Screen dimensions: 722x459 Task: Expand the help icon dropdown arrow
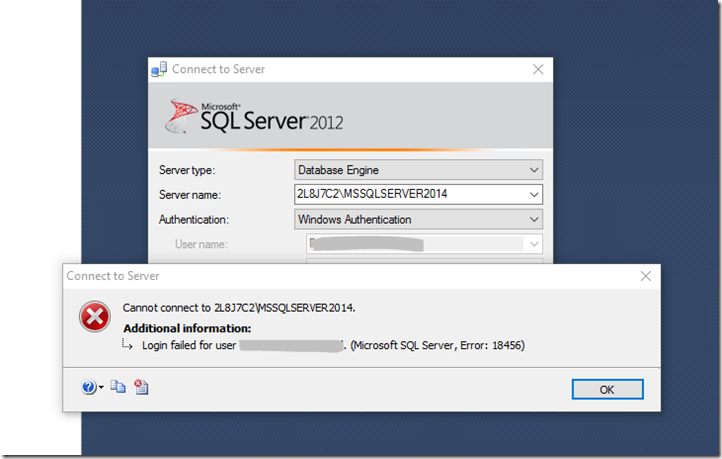101,387
